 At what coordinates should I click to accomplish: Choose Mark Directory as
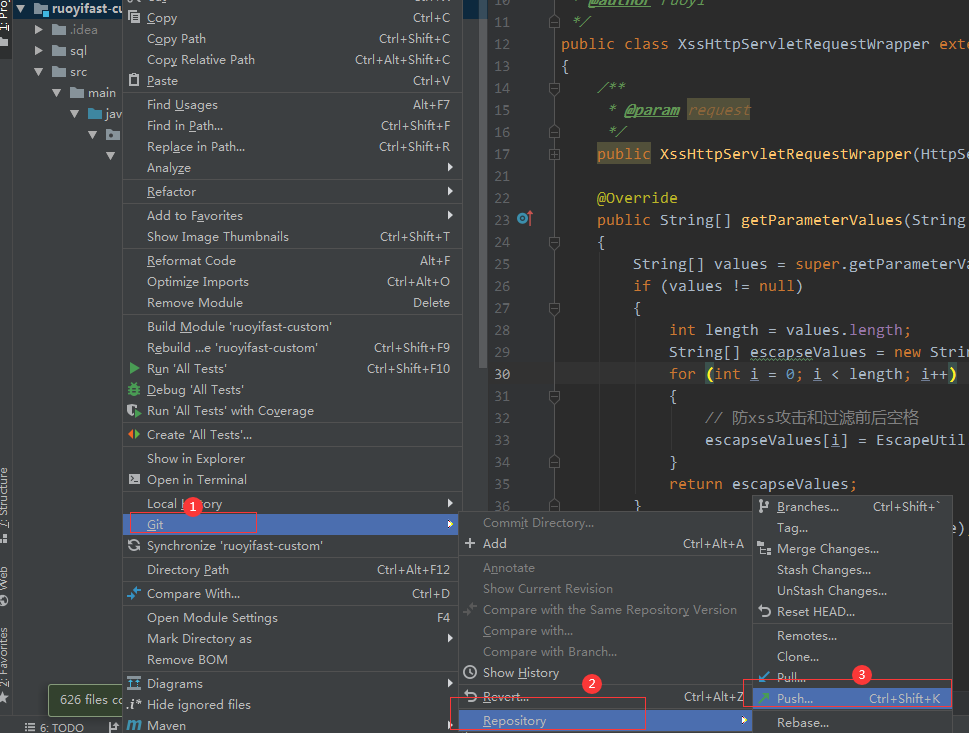tap(292, 638)
